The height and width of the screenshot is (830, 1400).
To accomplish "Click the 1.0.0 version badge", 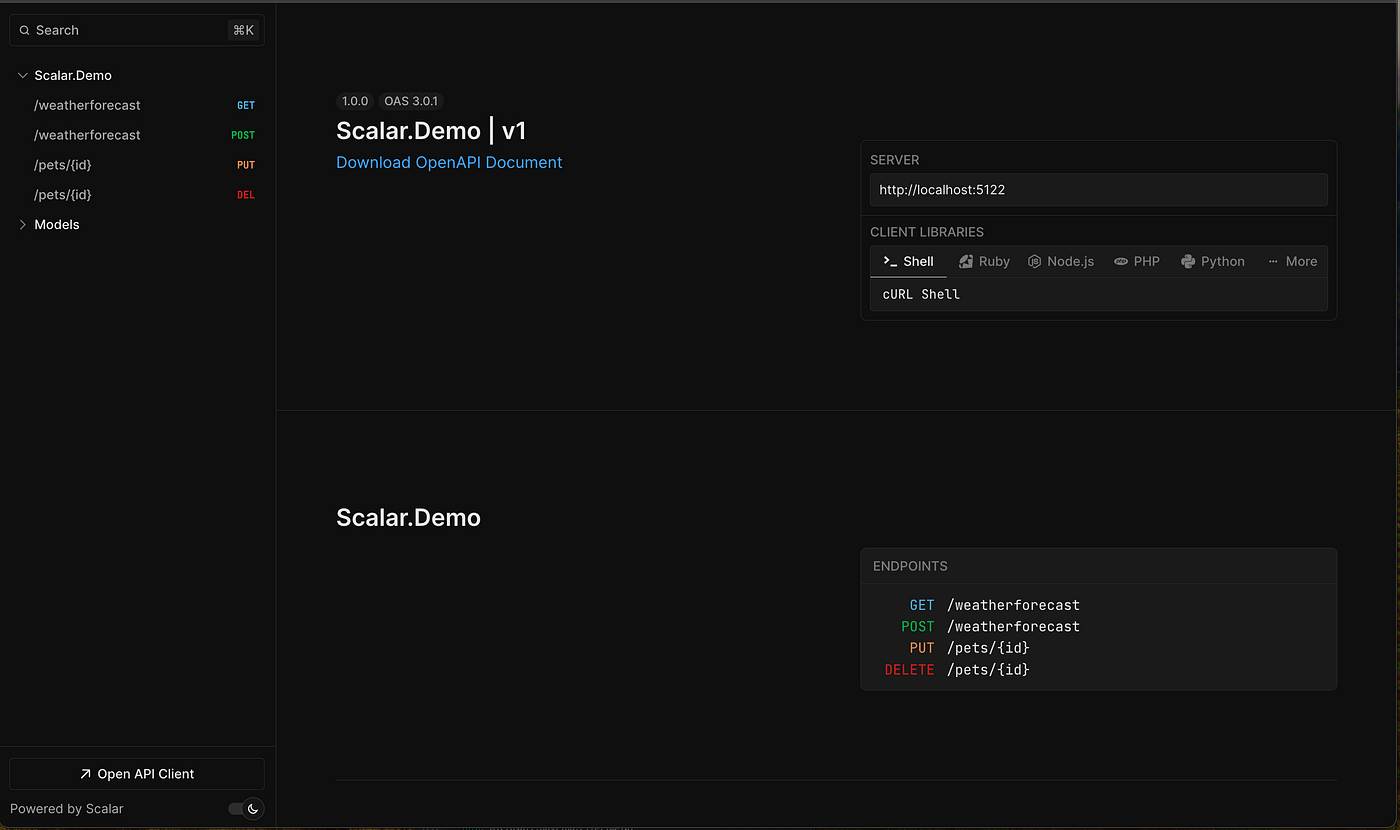I will (x=355, y=101).
